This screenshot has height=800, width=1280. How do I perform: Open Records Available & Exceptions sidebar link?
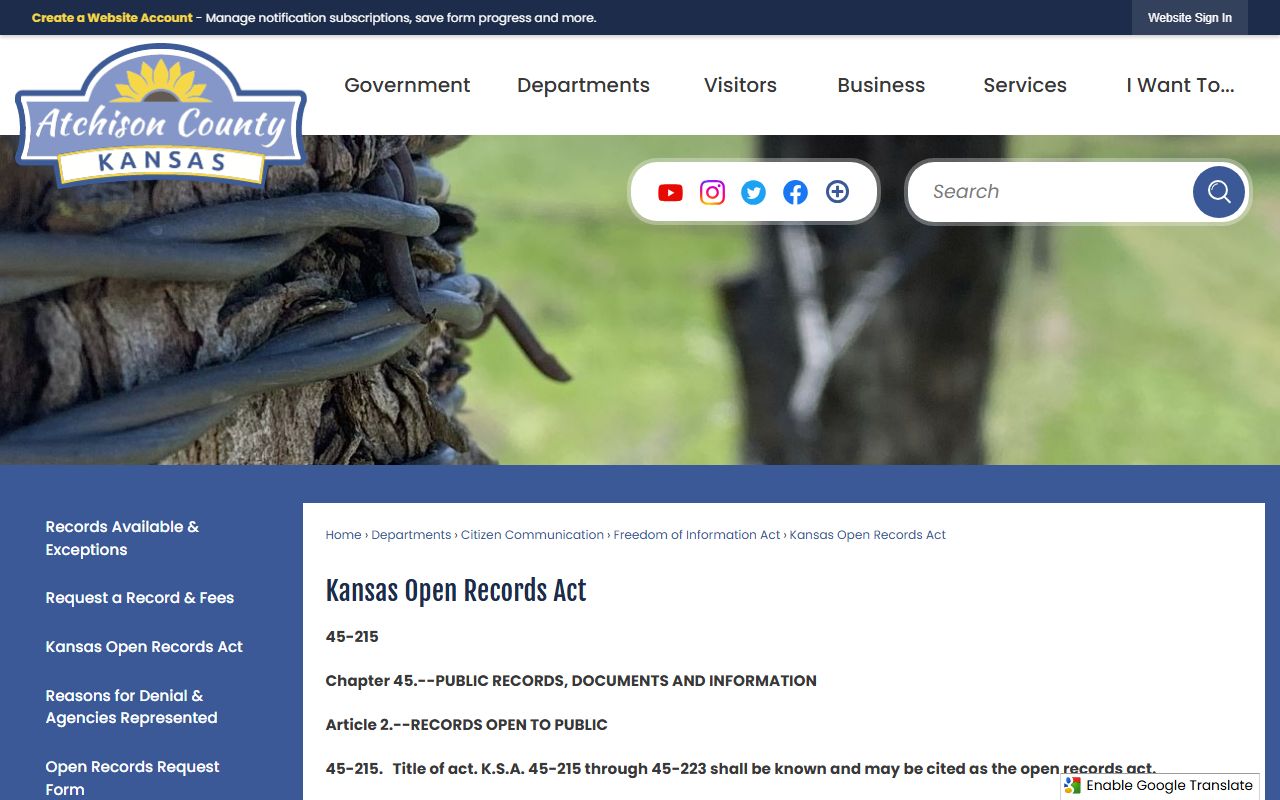122,538
